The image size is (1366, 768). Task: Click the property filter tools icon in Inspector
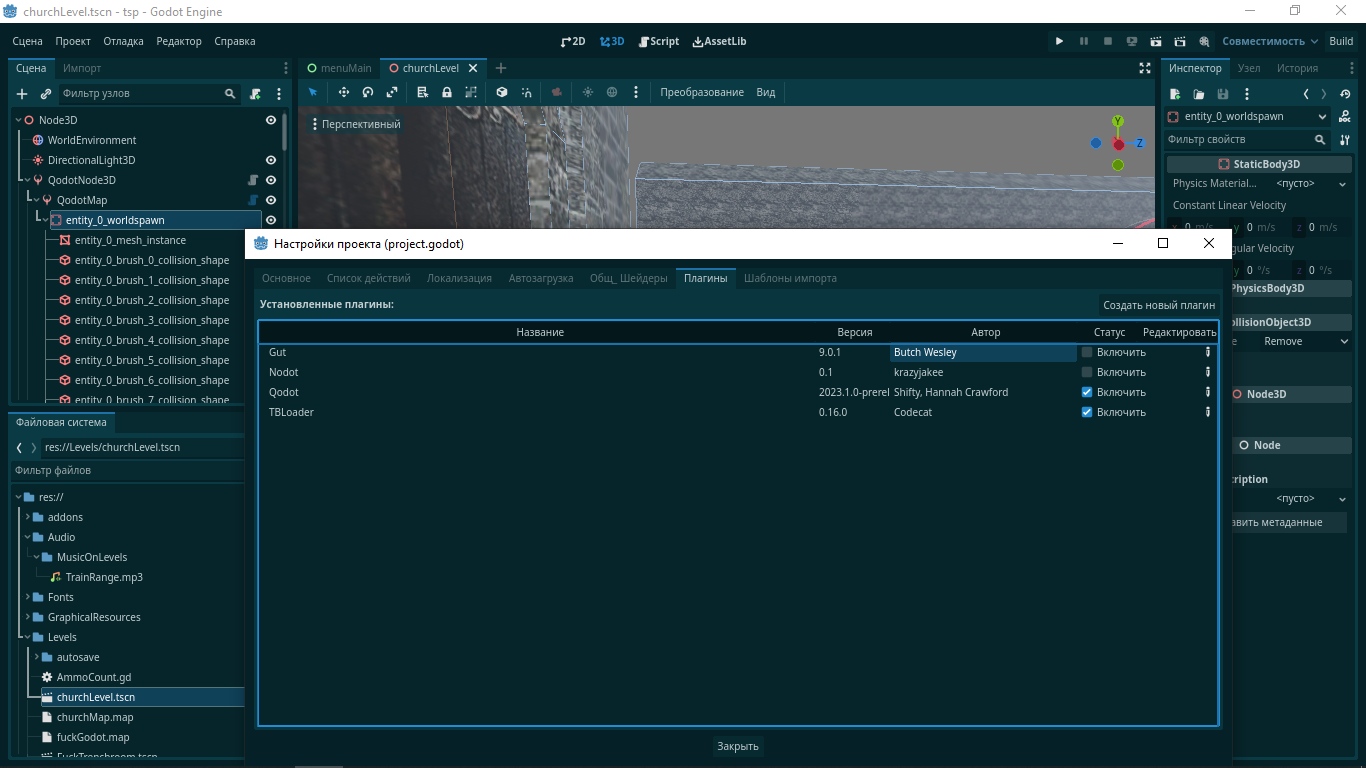[1345, 140]
